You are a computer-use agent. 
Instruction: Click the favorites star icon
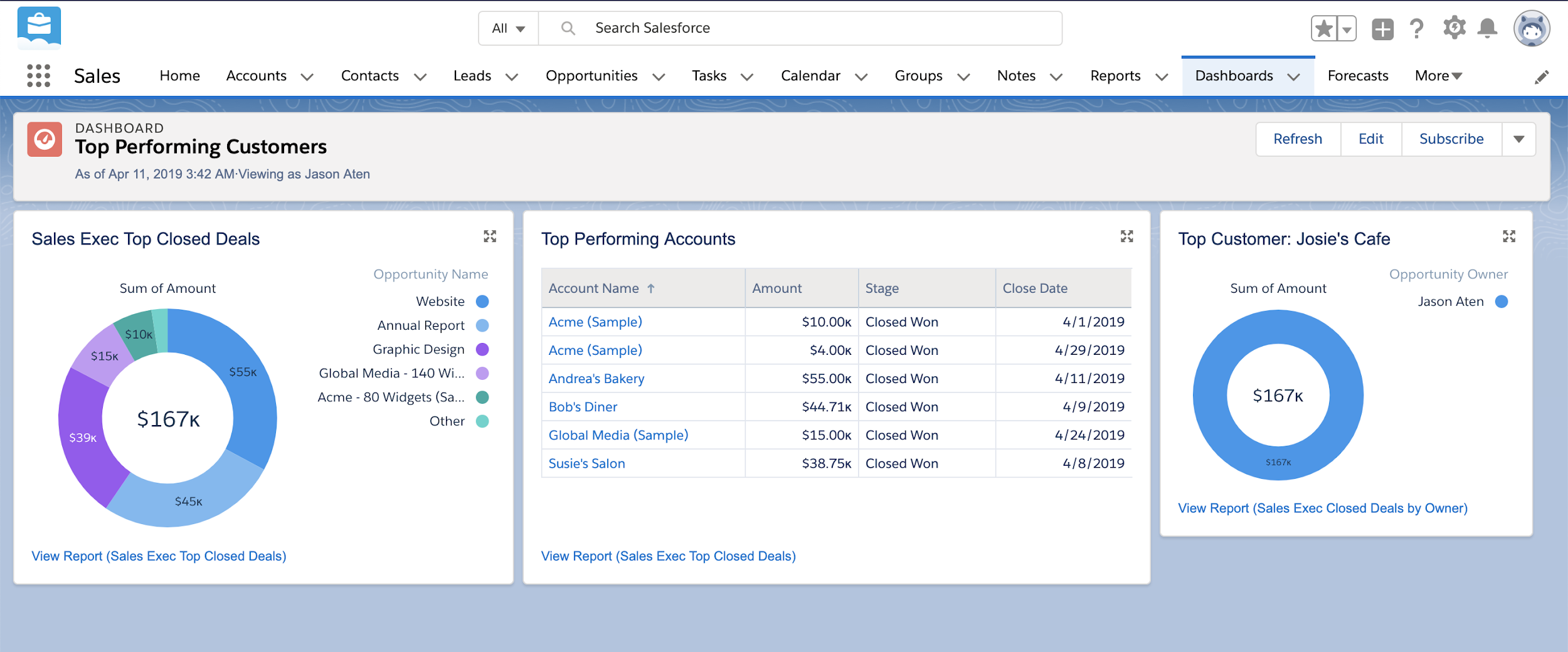1323,28
